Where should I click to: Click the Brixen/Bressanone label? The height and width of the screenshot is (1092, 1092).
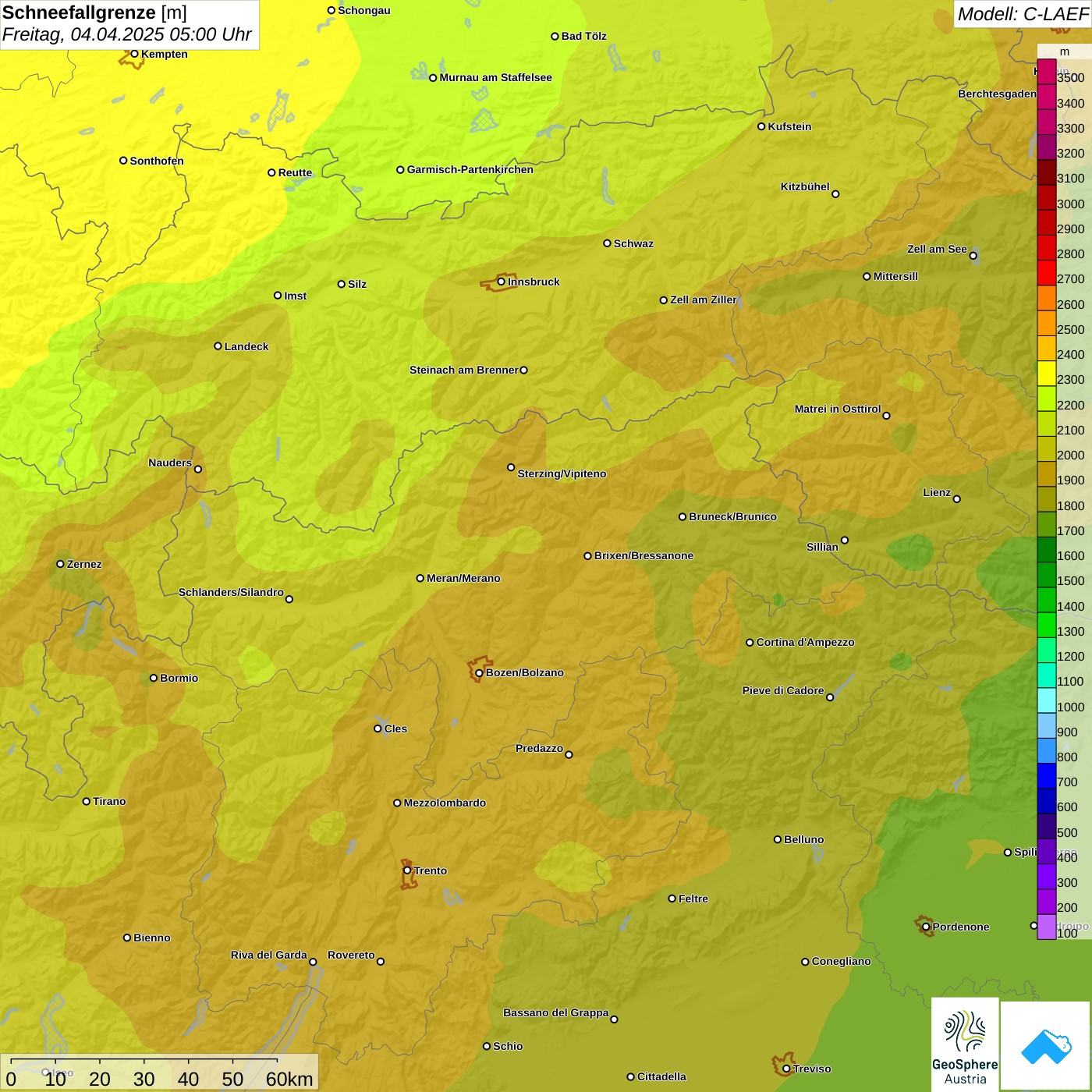tap(643, 556)
